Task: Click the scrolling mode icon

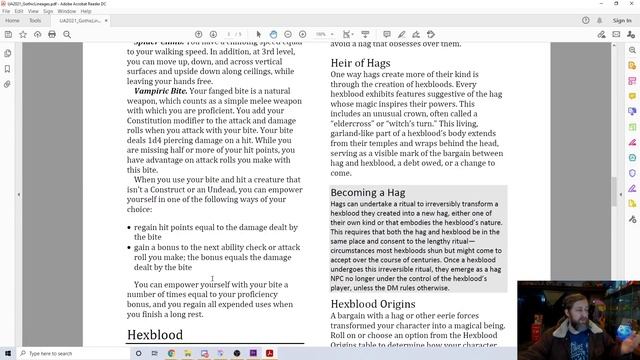Action: [x=365, y=34]
